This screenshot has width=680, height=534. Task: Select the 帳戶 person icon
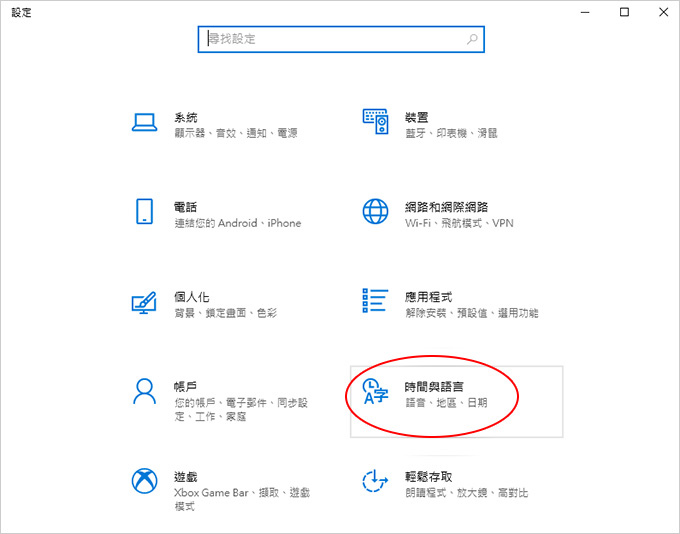click(144, 391)
